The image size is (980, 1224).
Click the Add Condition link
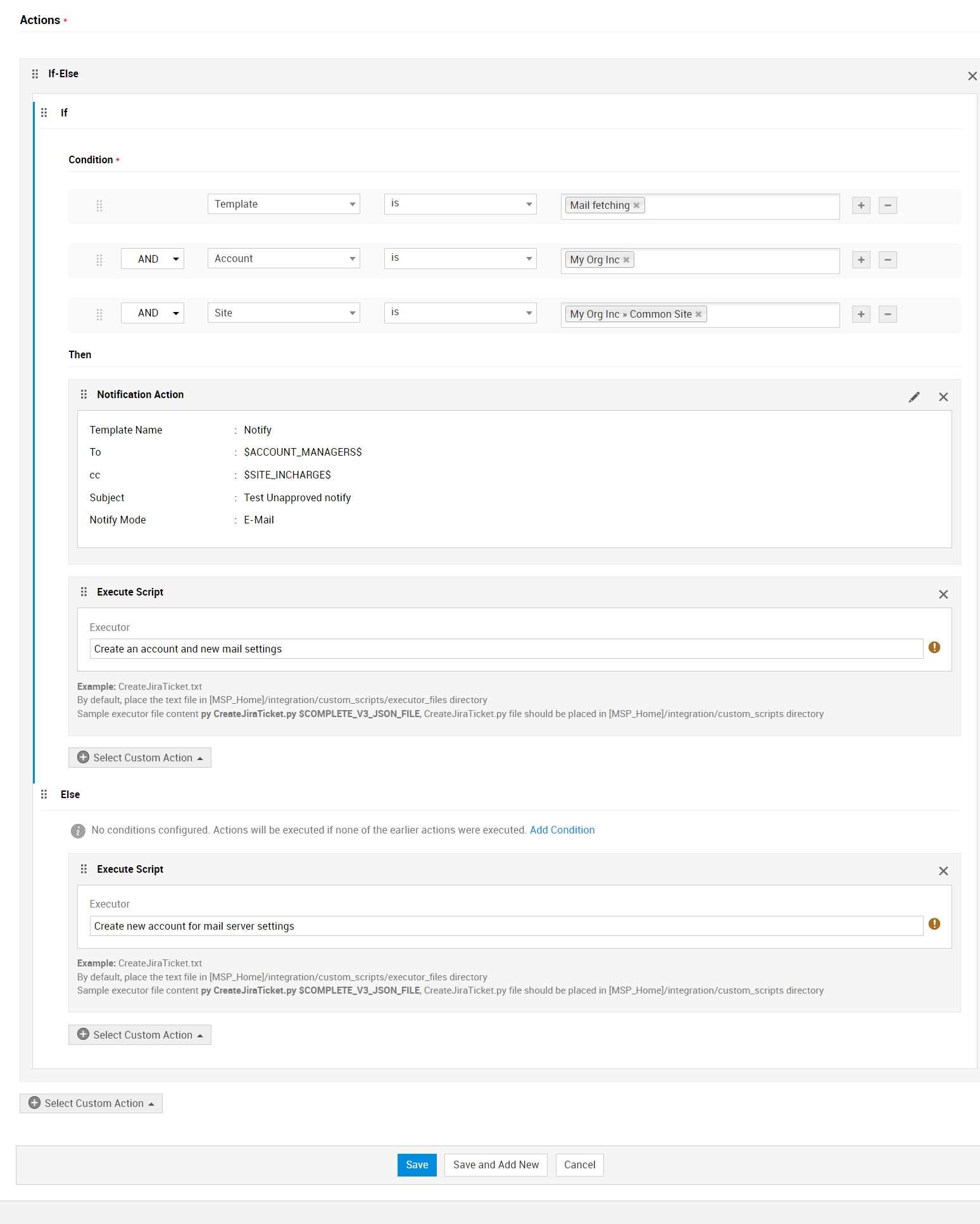(562, 830)
